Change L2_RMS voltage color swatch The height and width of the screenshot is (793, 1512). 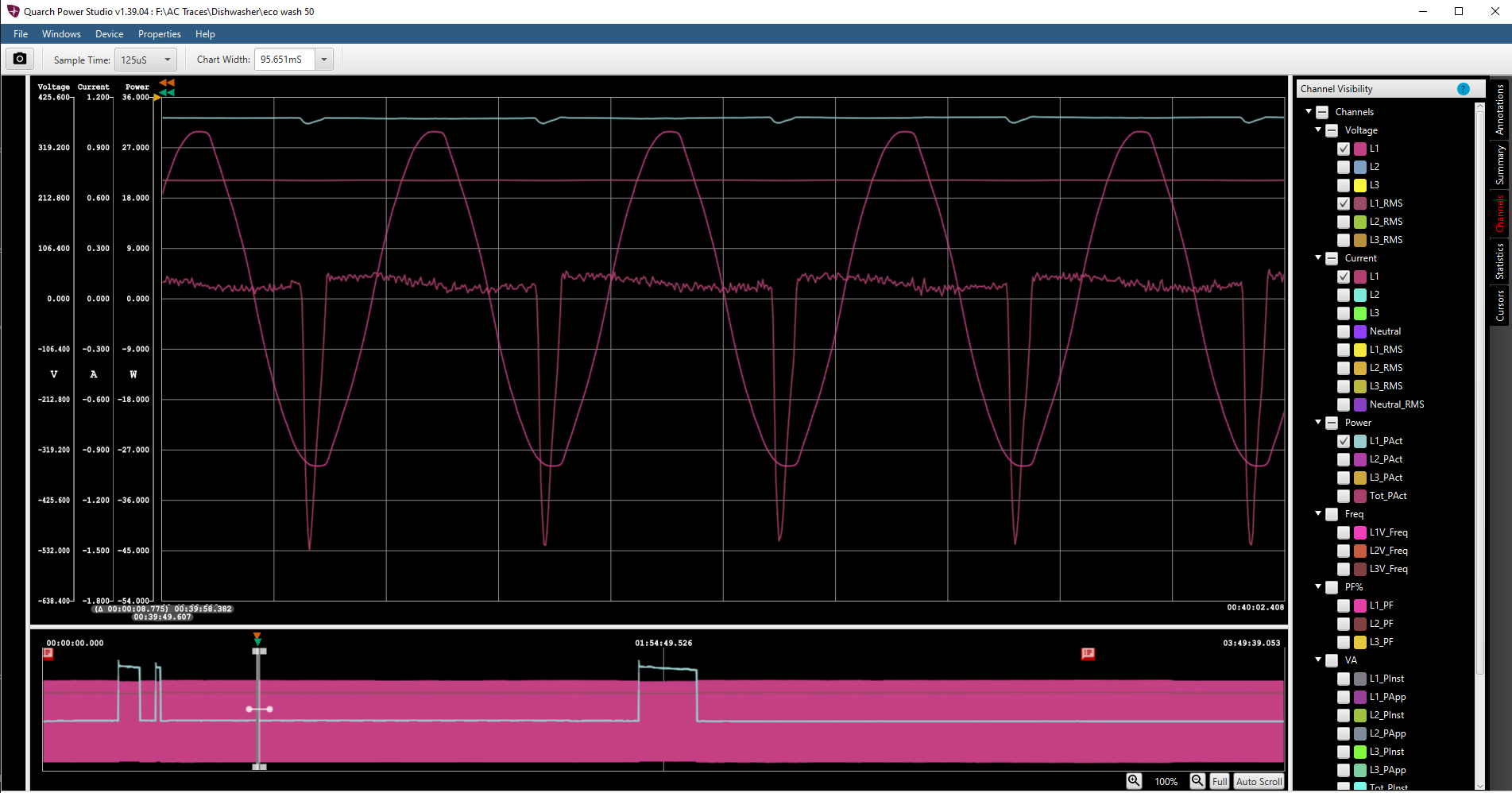pyautogui.click(x=1360, y=222)
